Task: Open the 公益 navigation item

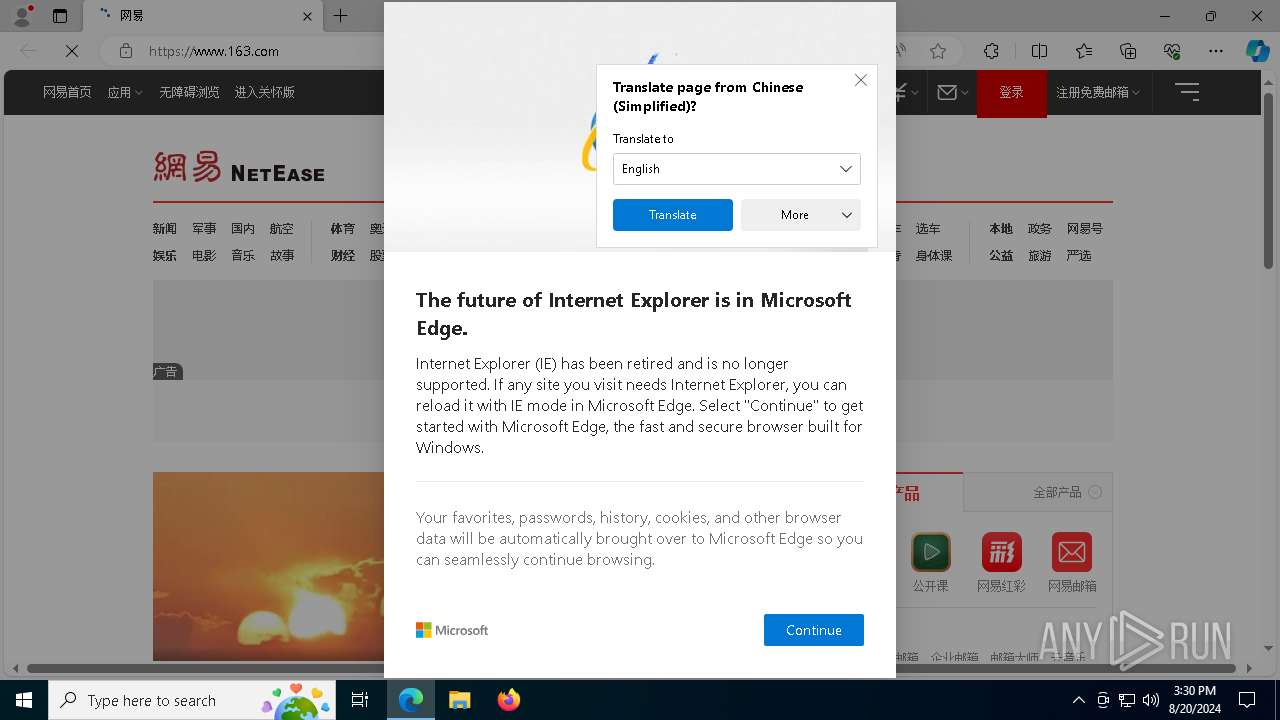Action: (x=1001, y=256)
